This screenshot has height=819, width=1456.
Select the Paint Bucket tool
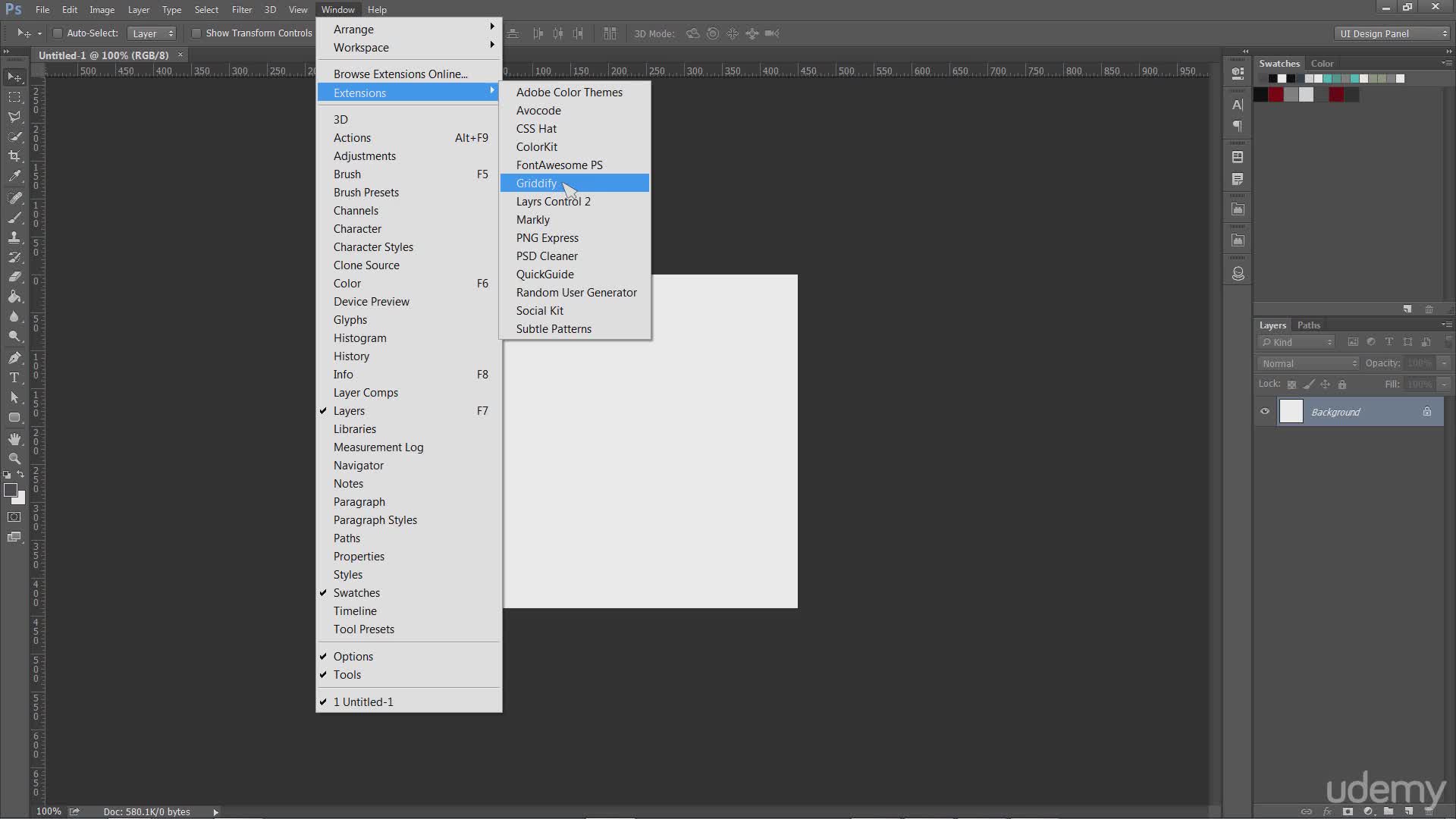[14, 297]
